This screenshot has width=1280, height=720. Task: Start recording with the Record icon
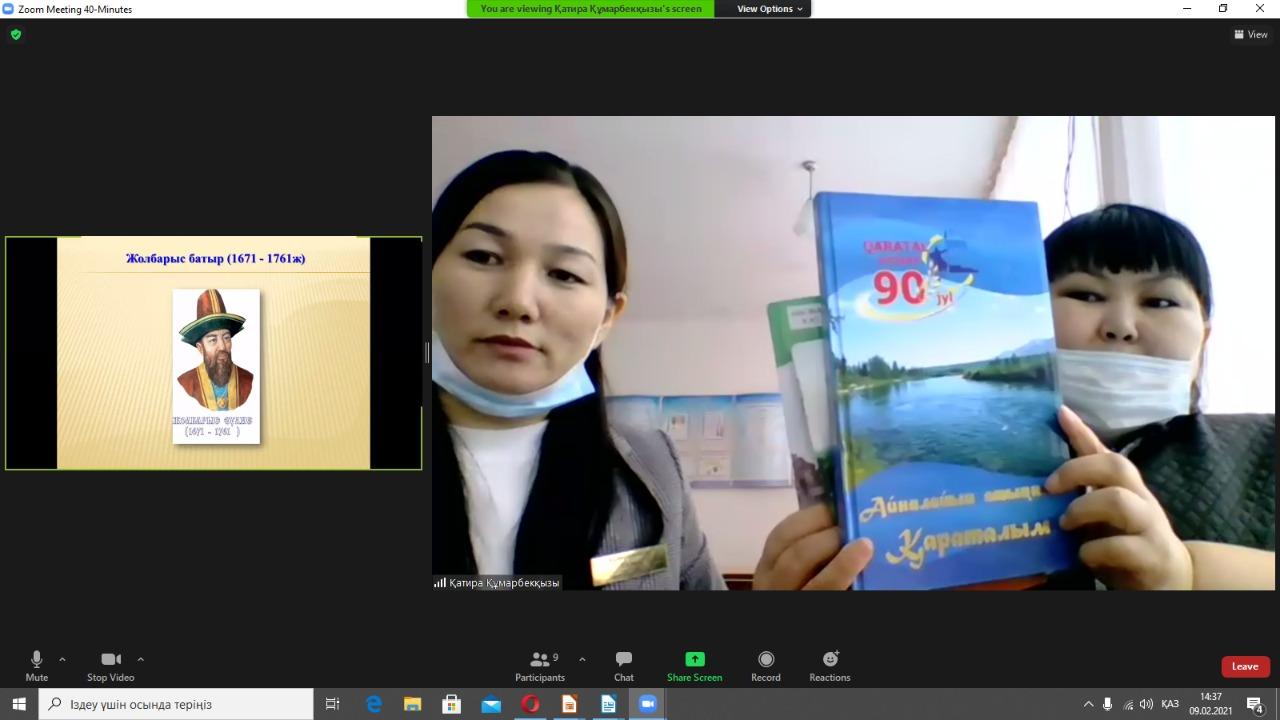point(766,665)
